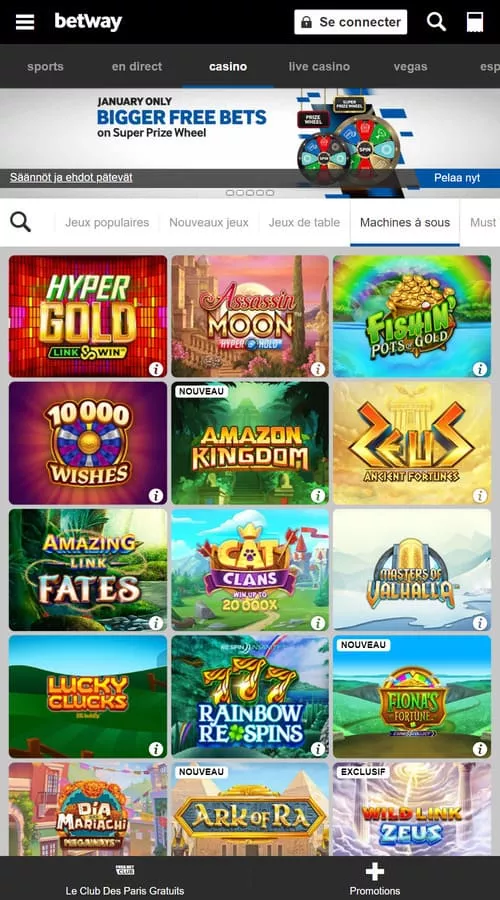500x900 pixels.
Task: Select the Nouveaux jeux category
Action: [x=209, y=222]
